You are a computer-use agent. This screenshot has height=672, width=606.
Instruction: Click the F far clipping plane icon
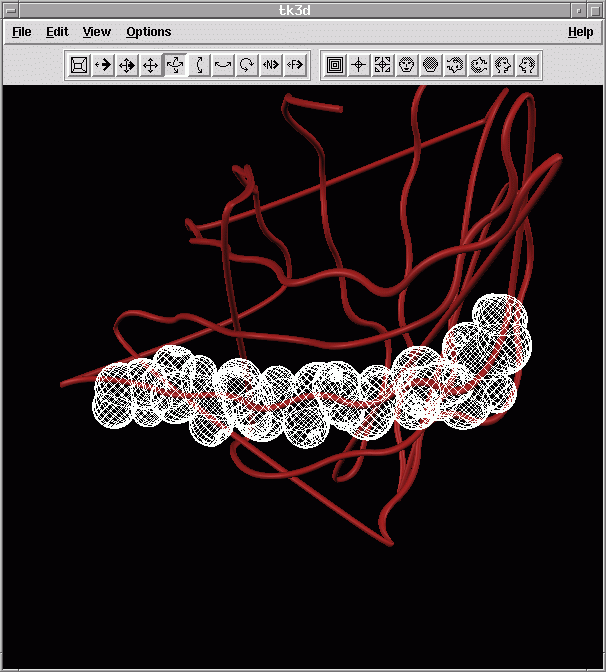coord(295,65)
